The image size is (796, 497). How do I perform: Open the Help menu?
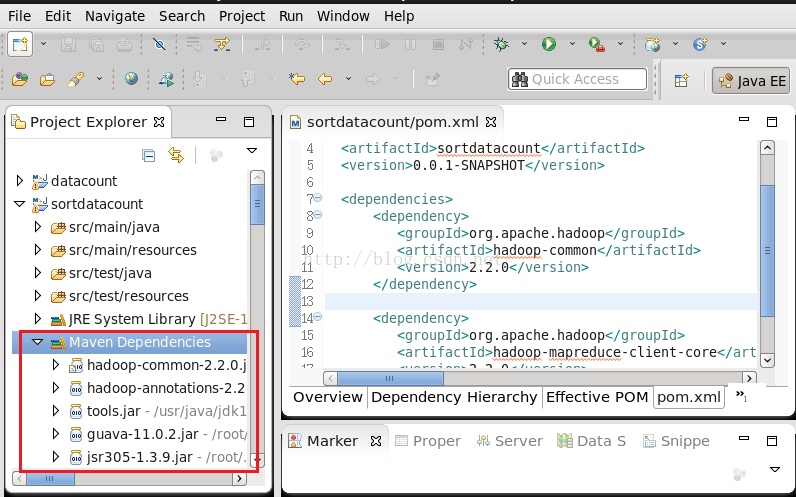pos(399,16)
